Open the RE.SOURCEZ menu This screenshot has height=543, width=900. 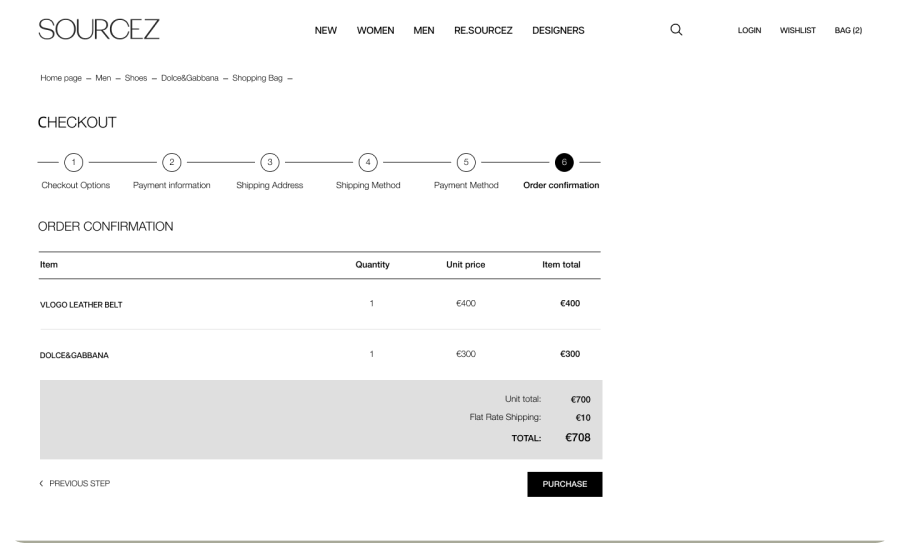coord(483,30)
